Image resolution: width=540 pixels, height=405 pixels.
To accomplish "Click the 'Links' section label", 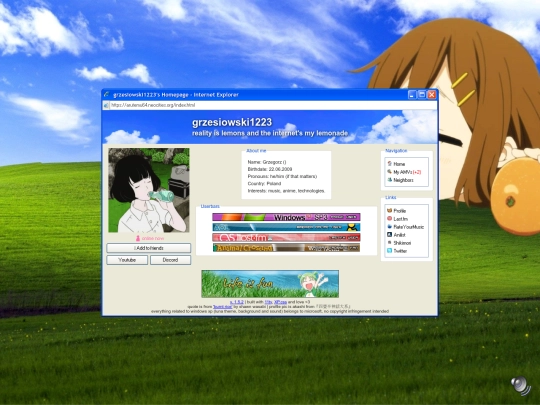I will tap(391, 197).
